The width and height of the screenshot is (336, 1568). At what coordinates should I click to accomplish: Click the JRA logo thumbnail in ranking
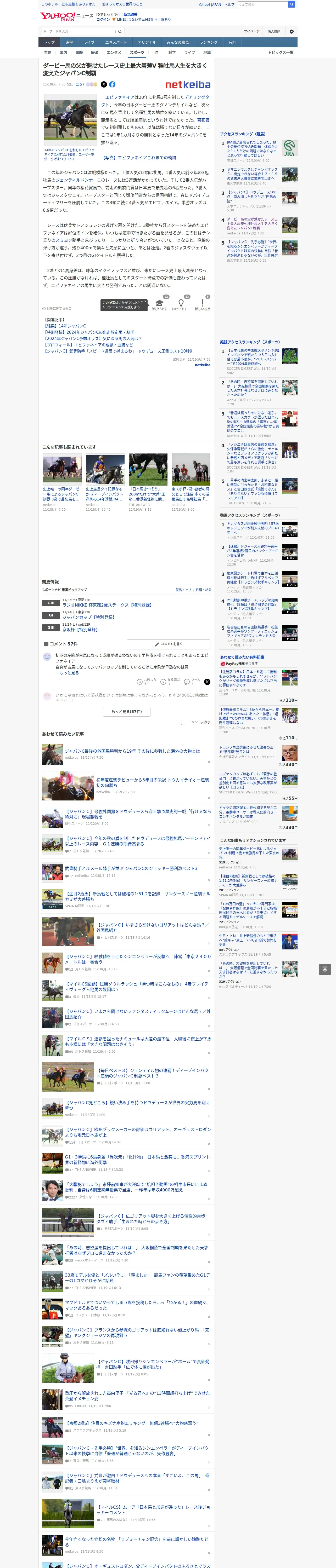290,148
